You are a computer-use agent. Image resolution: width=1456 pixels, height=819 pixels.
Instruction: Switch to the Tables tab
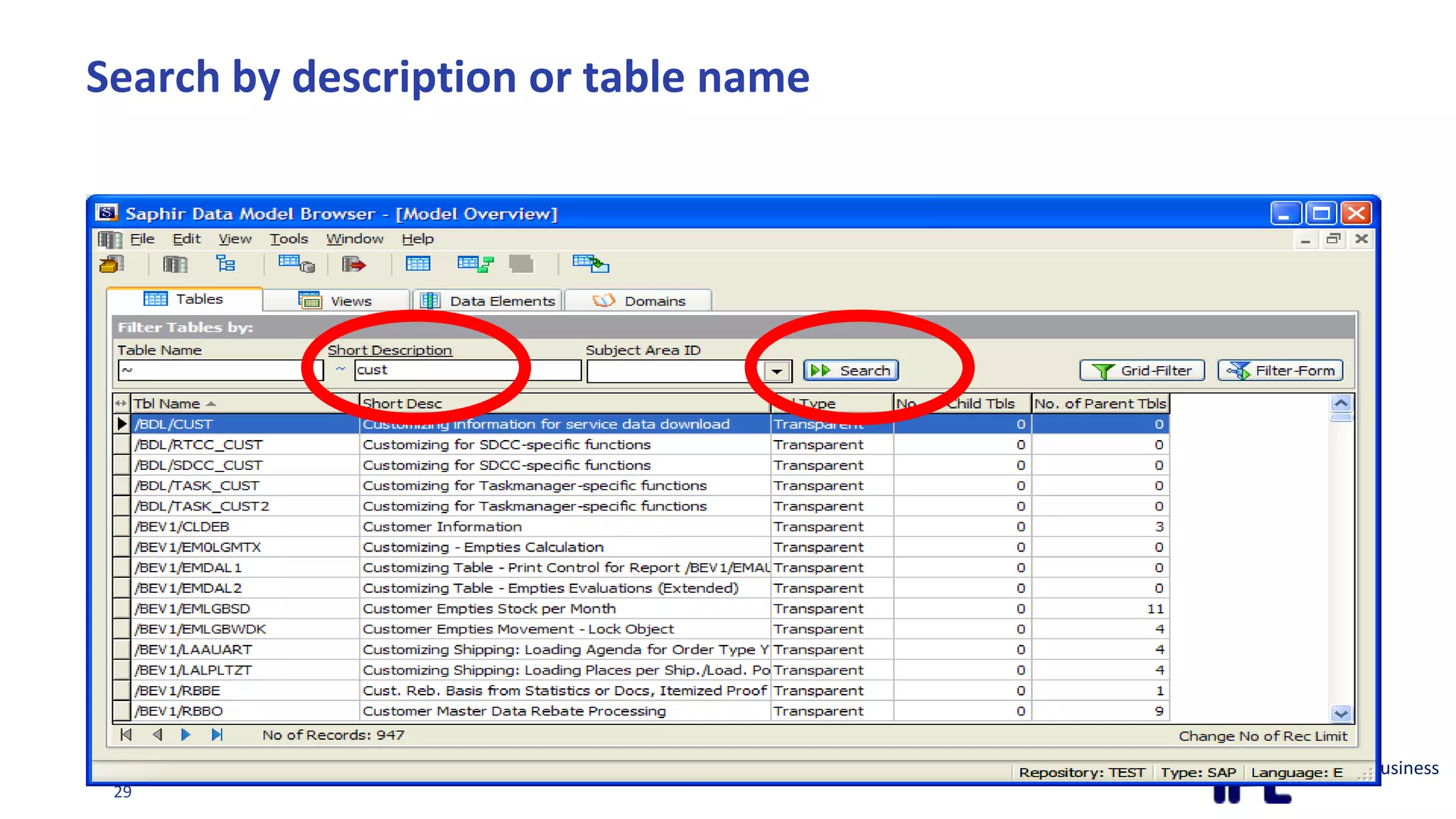pyautogui.click(x=184, y=299)
